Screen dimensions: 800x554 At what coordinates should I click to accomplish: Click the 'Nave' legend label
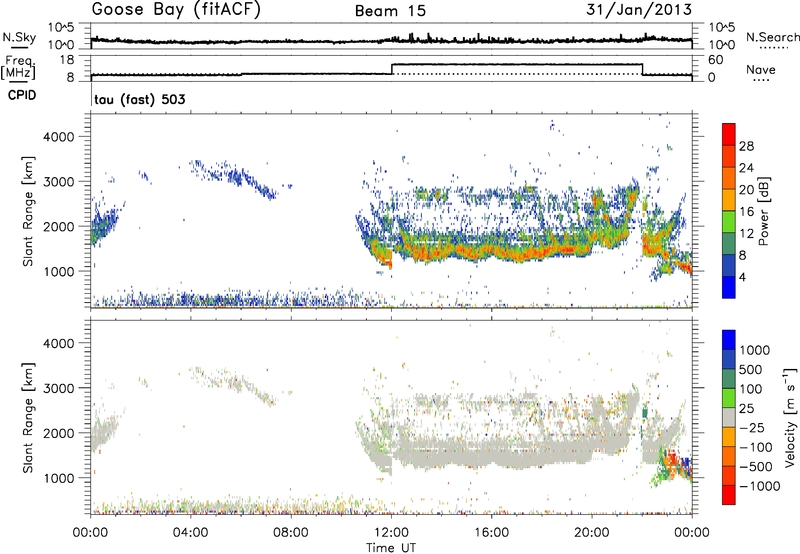click(x=761, y=69)
